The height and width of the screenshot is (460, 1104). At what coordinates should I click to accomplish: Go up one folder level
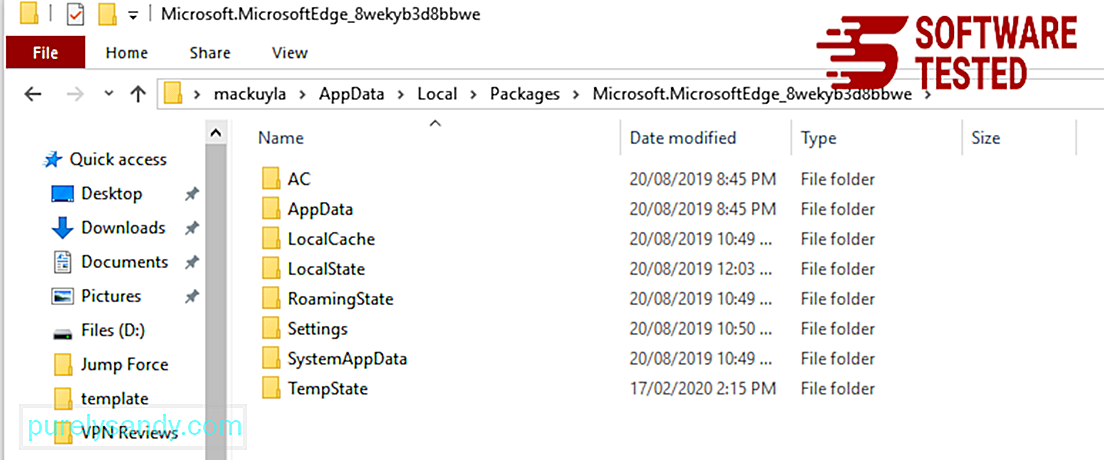pyautogui.click(x=138, y=94)
